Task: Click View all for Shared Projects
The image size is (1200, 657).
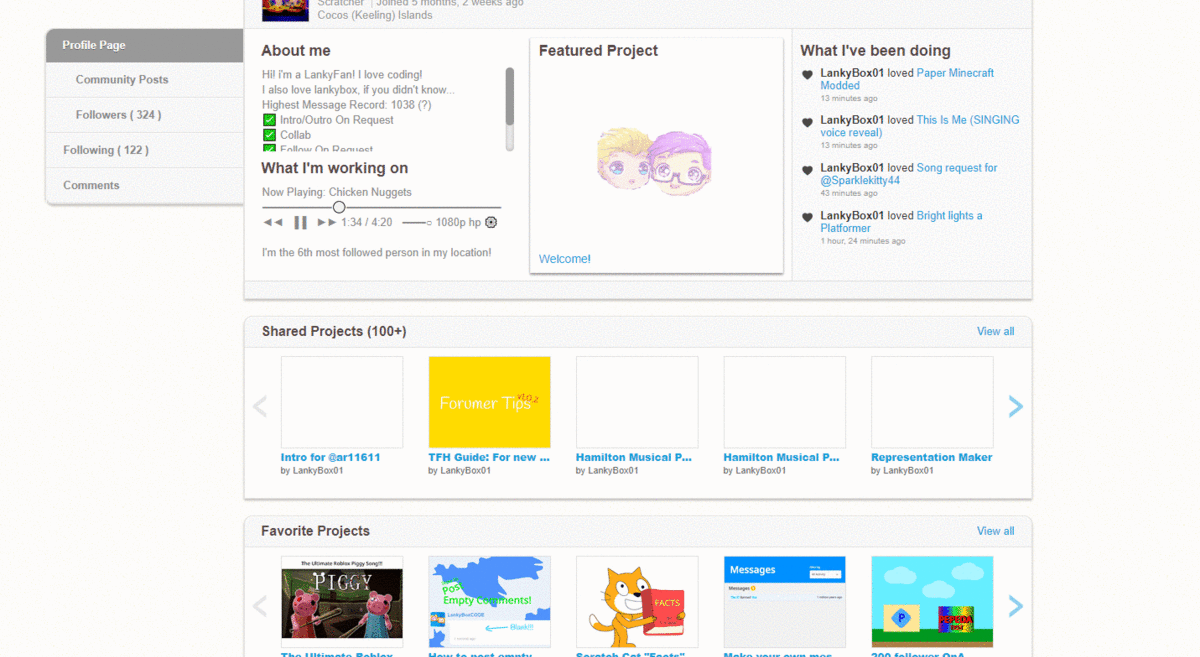Action: (995, 331)
